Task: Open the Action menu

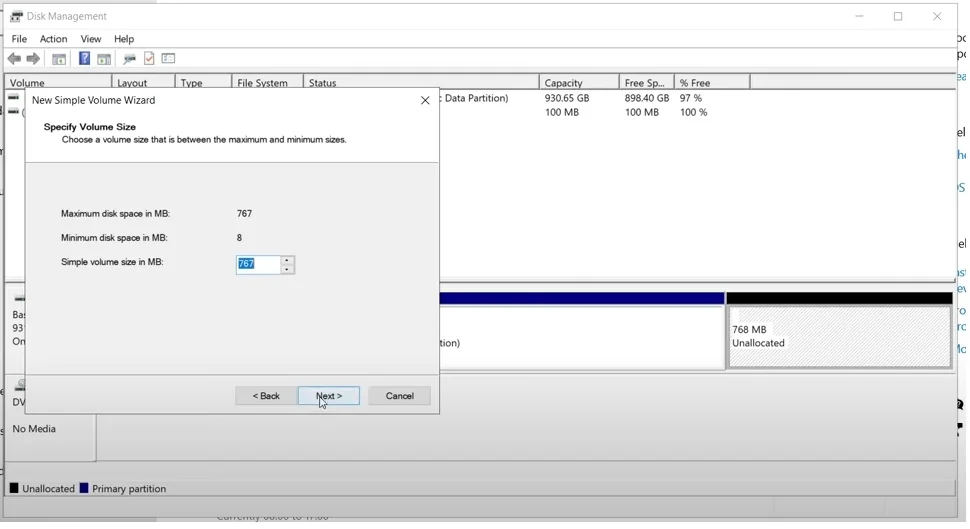Action: point(53,39)
